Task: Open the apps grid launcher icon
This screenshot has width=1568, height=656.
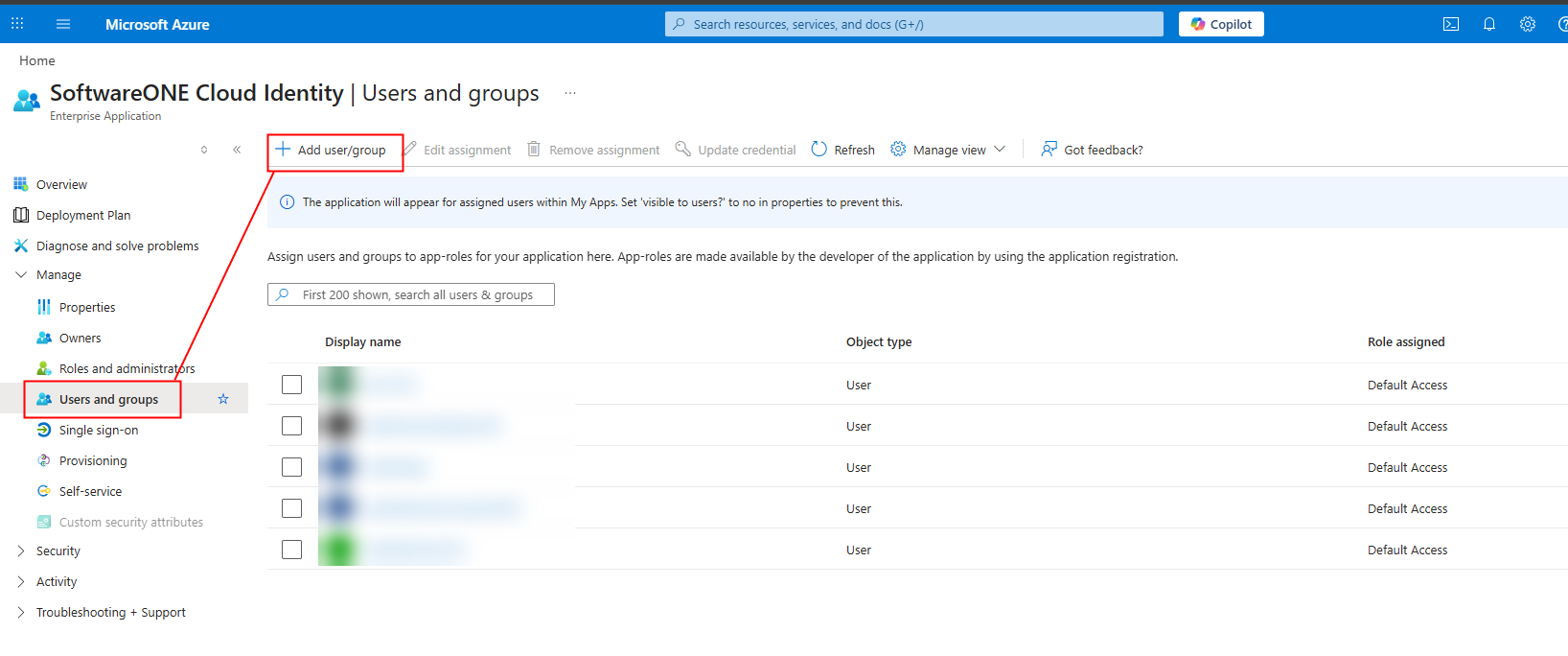Action: tap(17, 24)
